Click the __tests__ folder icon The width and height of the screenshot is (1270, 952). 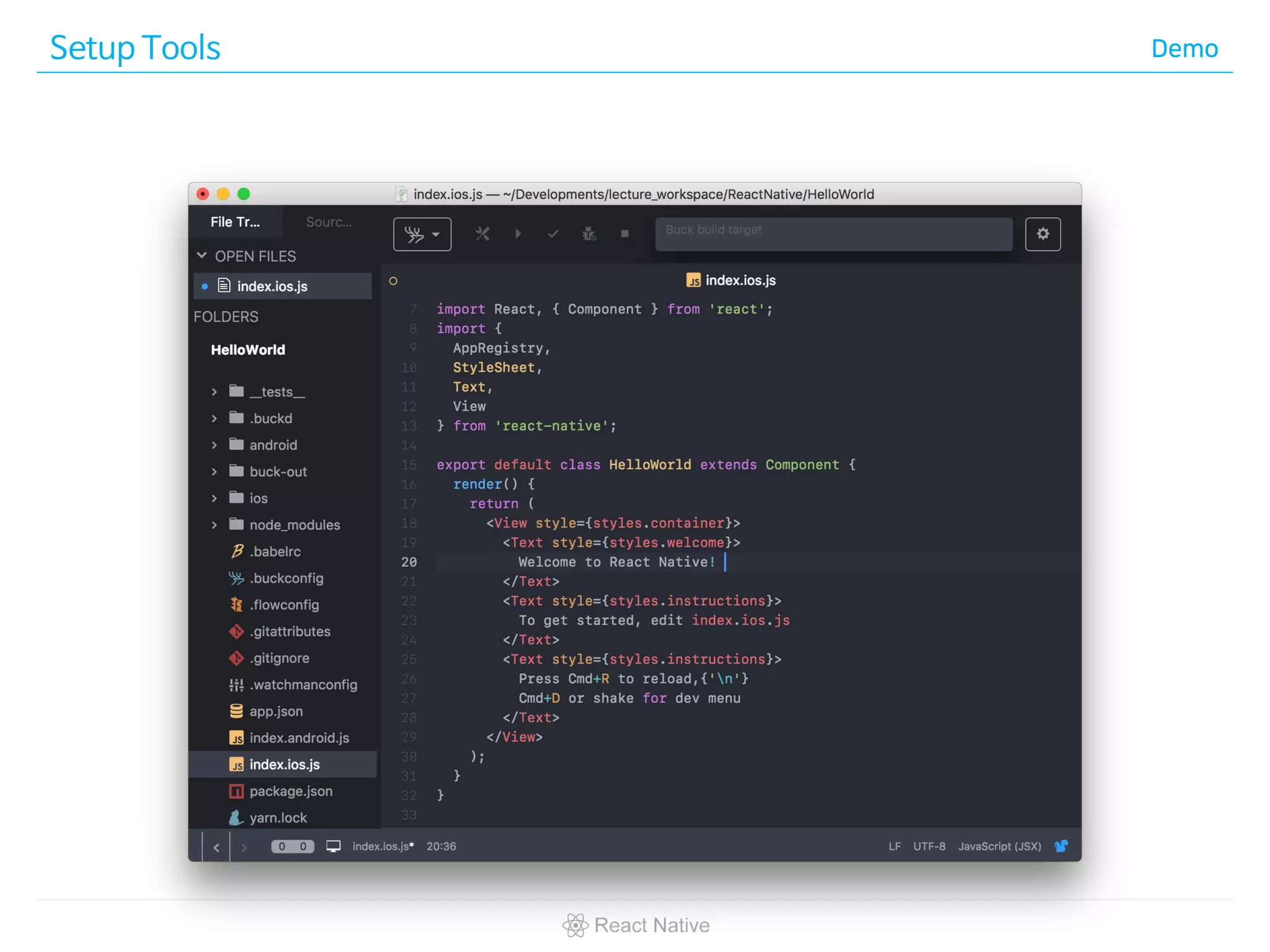pos(236,390)
